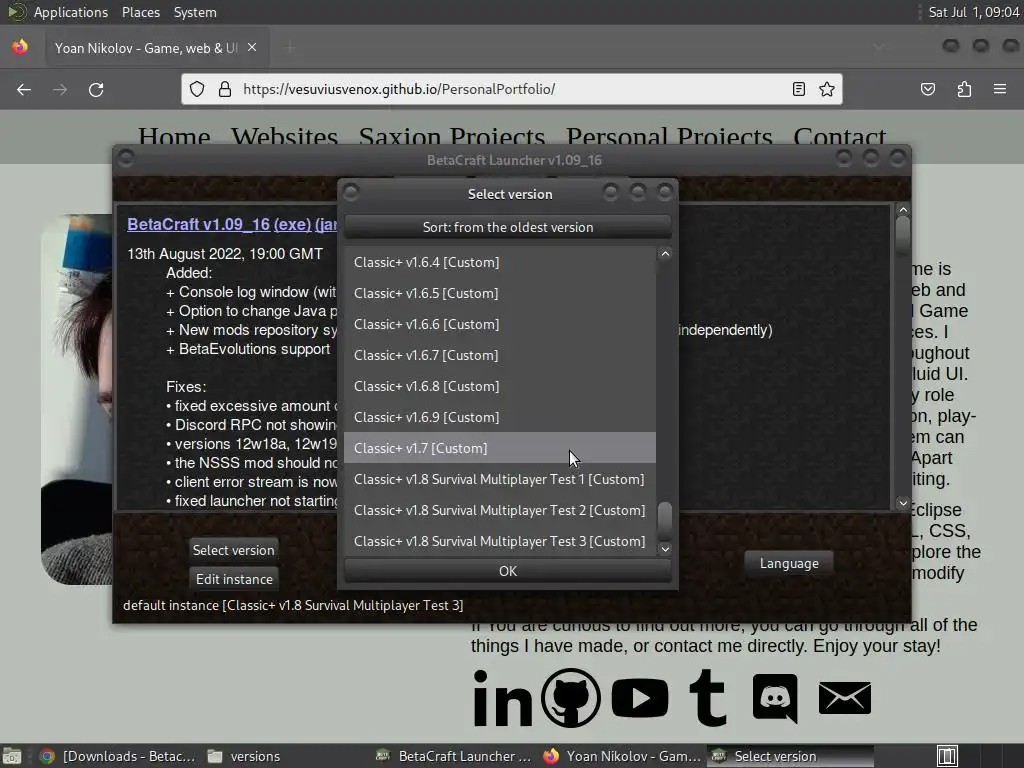View site security padlock info
Screen dimensions: 1024x768
(225, 89)
